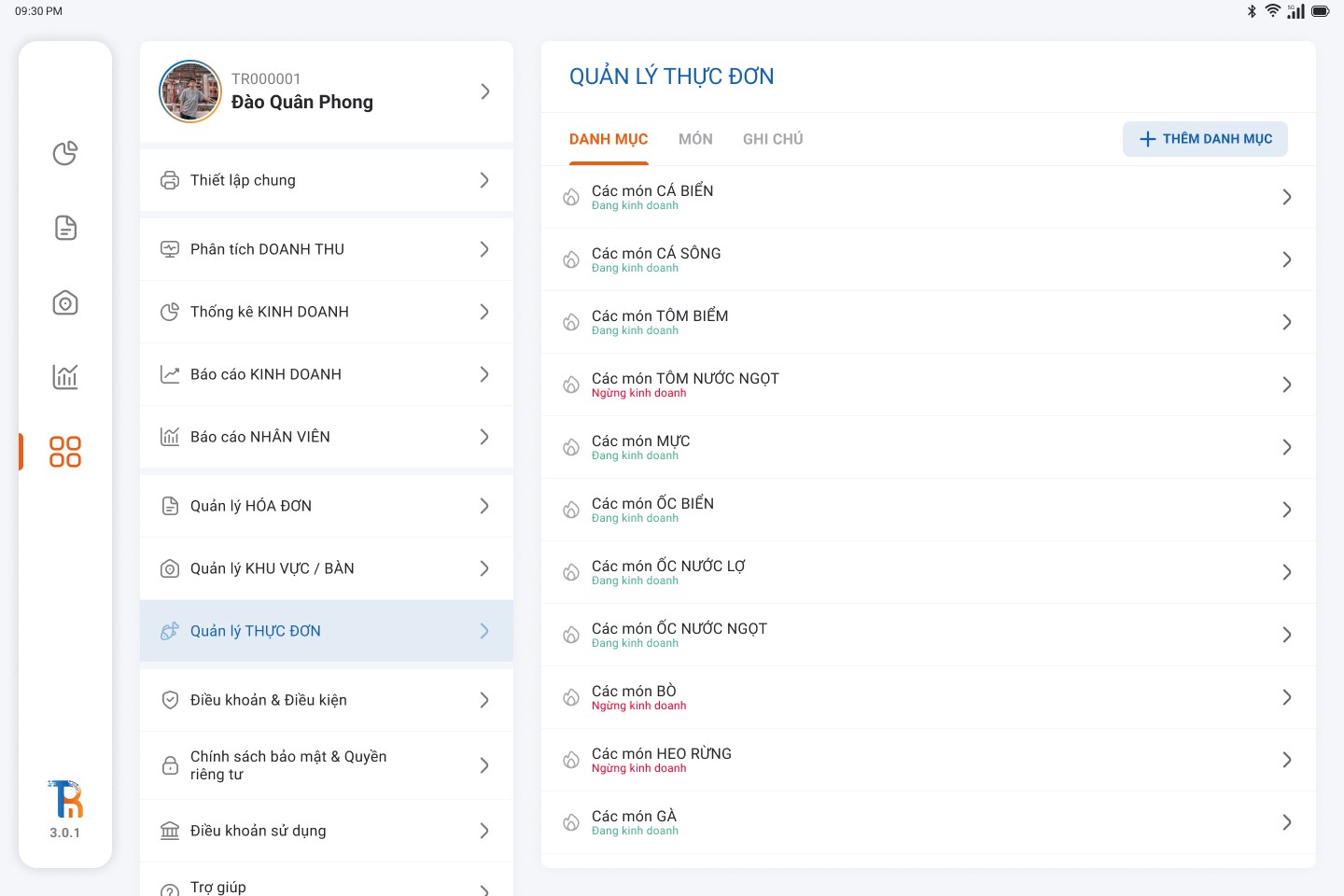Click the version number 3.0.1
Image resolution: width=1344 pixels, height=896 pixels.
coord(65,833)
